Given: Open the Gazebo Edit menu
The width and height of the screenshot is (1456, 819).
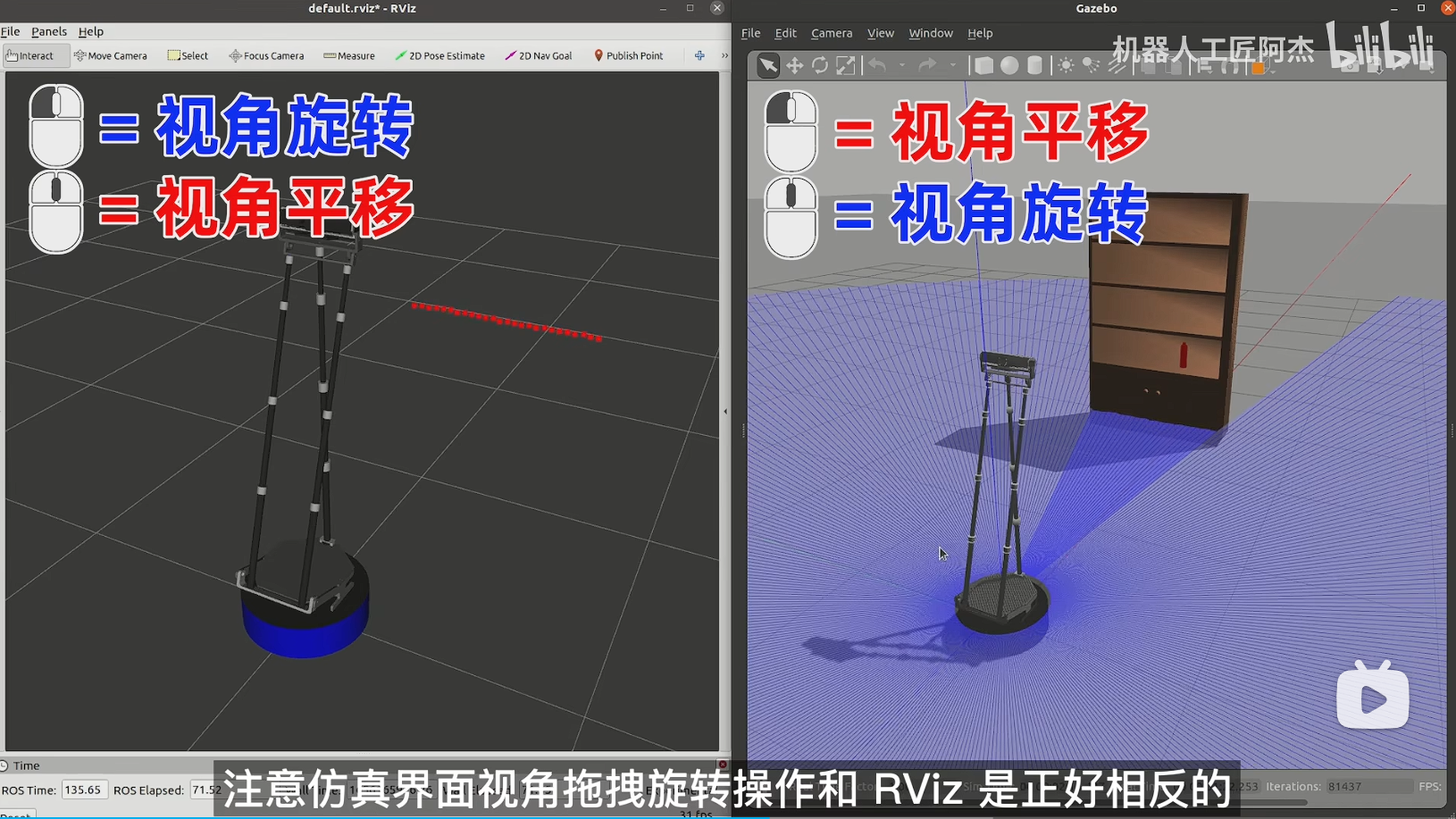Looking at the screenshot, I should (x=785, y=33).
